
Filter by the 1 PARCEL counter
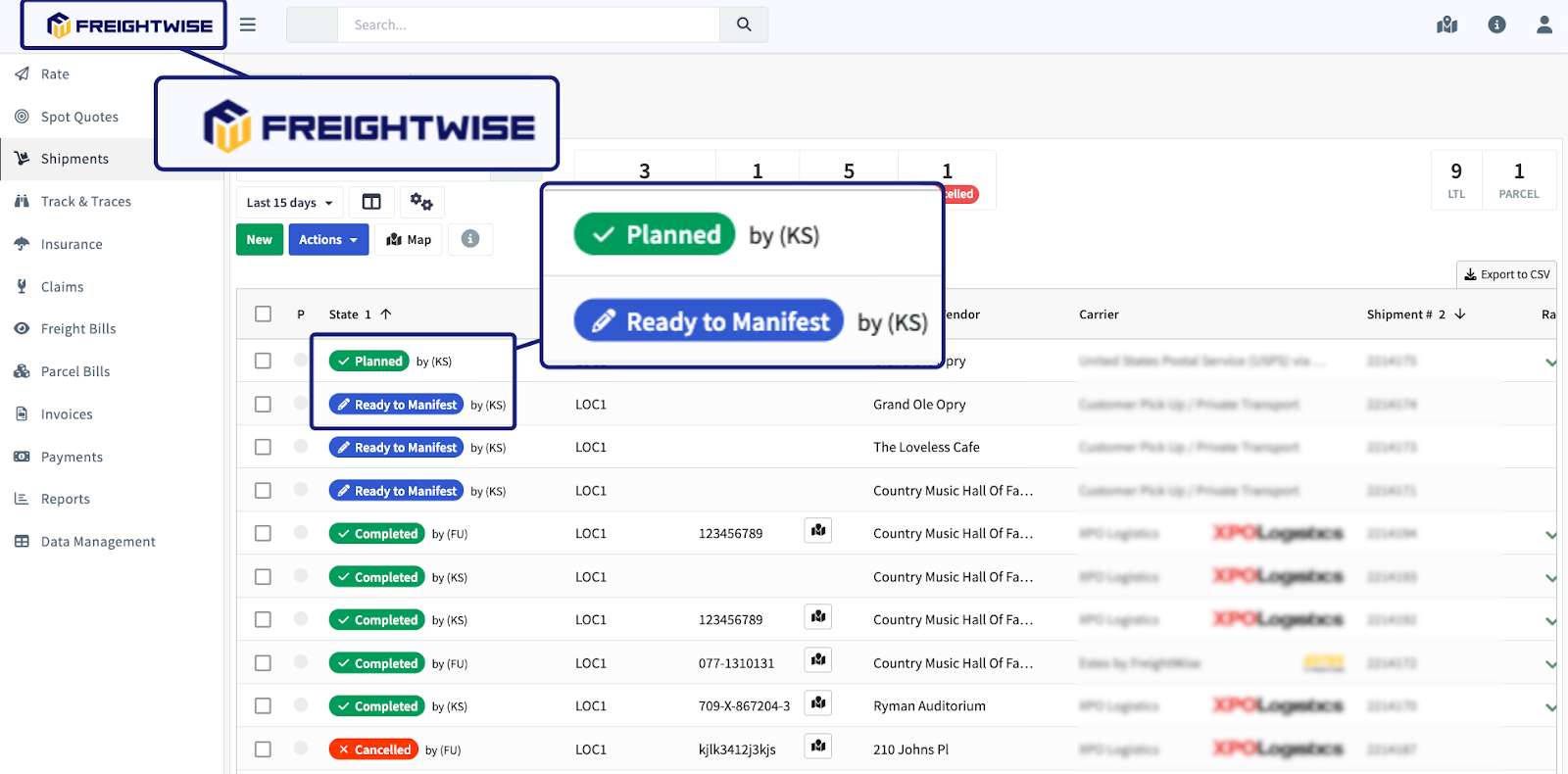coord(1519,180)
